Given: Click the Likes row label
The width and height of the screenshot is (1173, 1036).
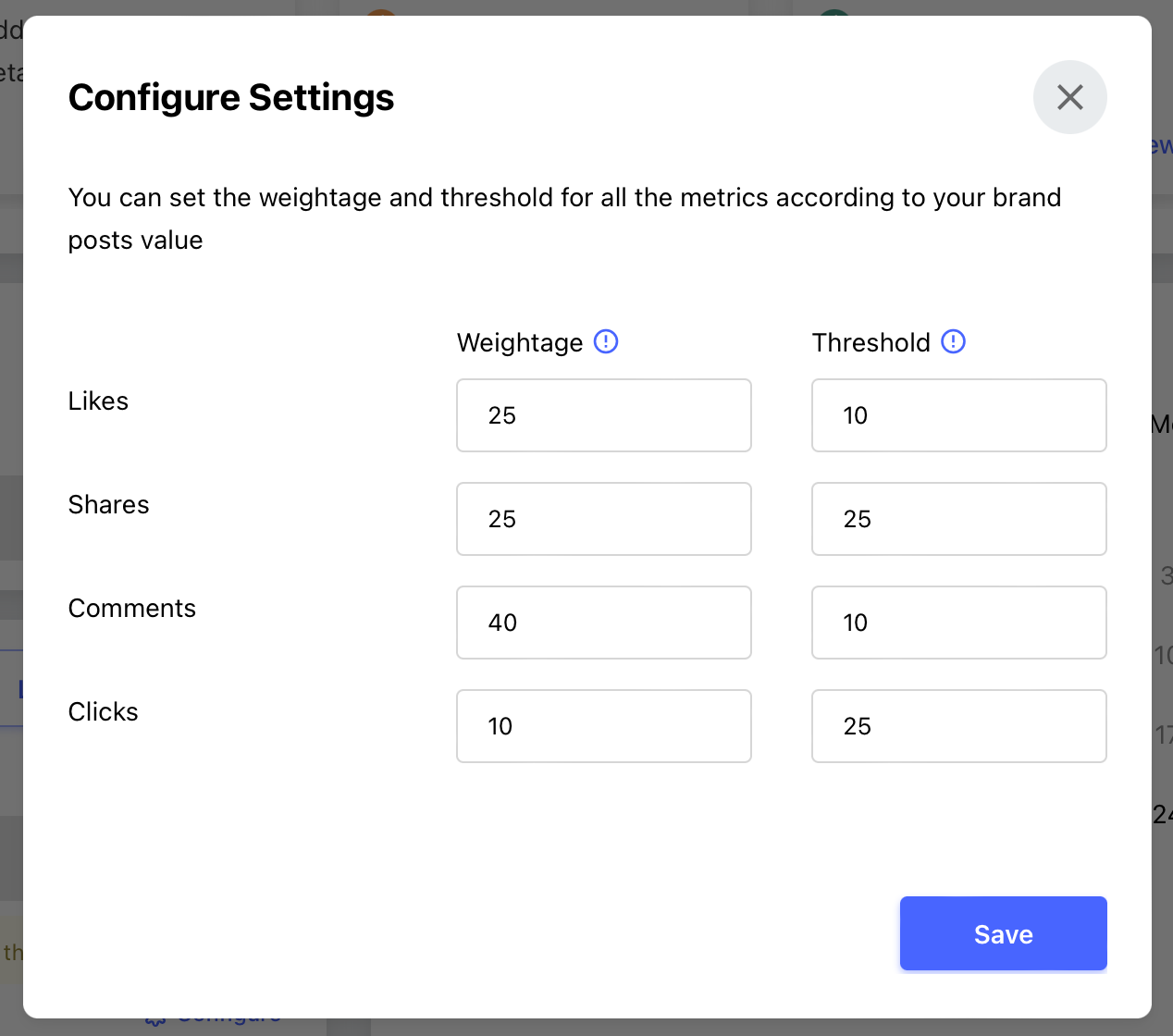Looking at the screenshot, I should tap(98, 401).
